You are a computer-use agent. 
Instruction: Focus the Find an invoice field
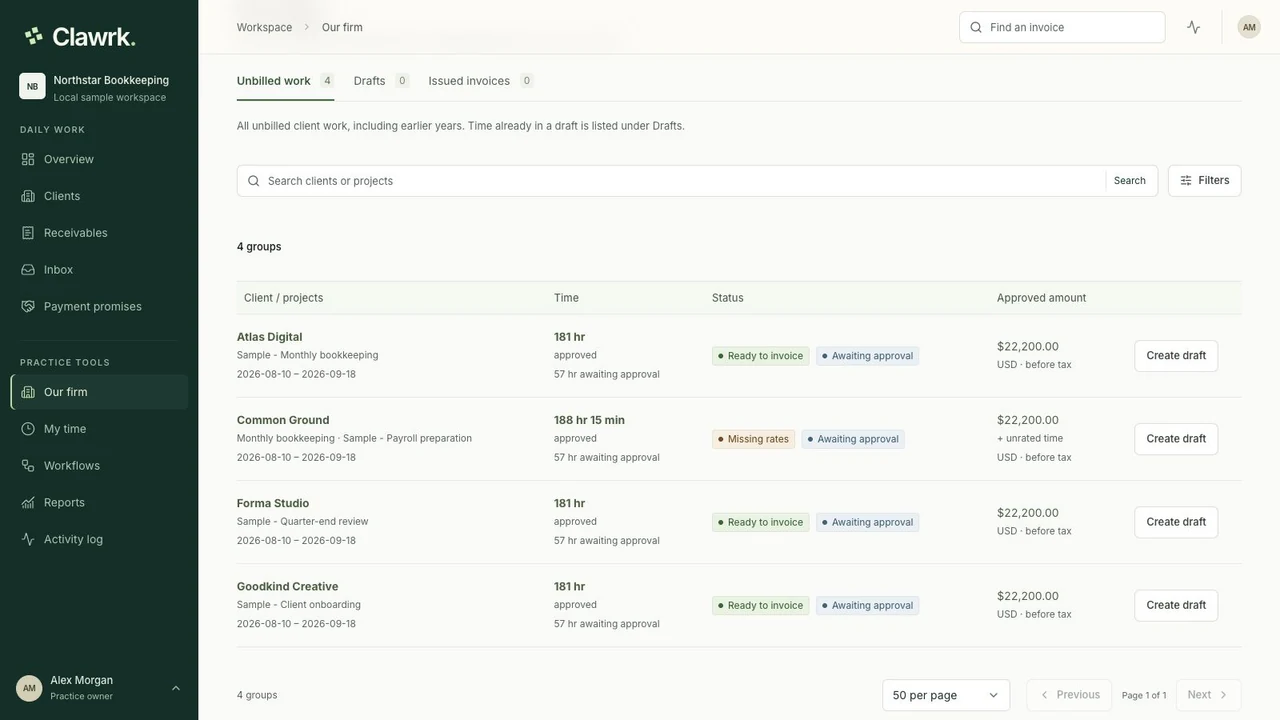point(1062,27)
